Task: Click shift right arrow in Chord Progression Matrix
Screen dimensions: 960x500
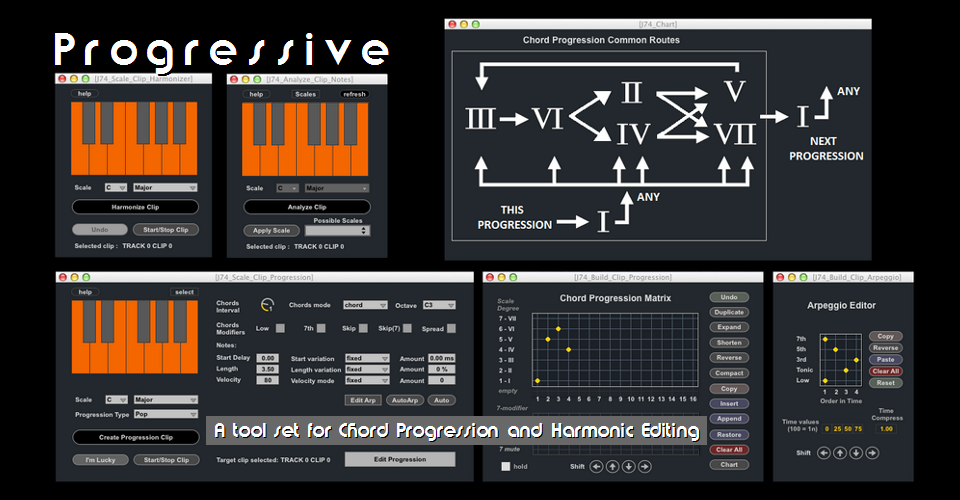Action: pyautogui.click(x=644, y=465)
